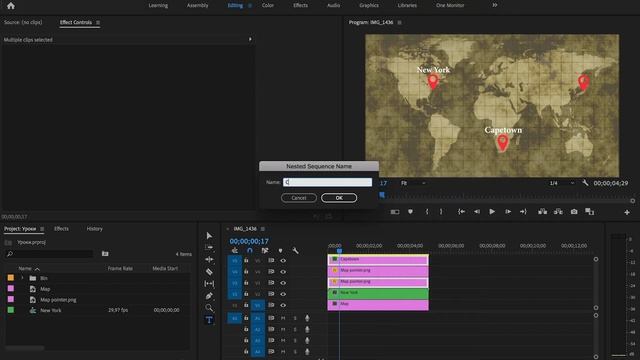Viewport: 640px width, 360px height.
Task: Mute audio track A1
Action: click(x=283, y=318)
